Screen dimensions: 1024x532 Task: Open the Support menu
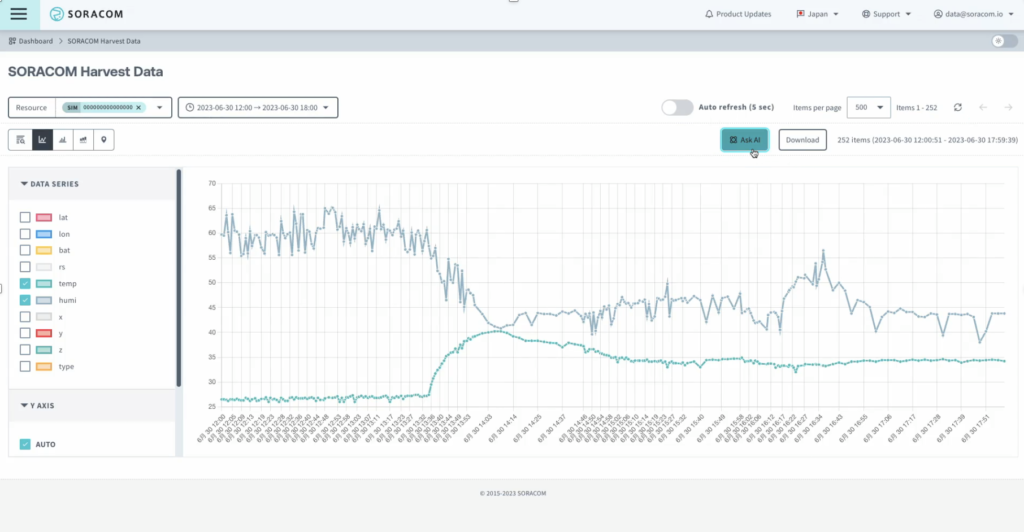tap(886, 14)
